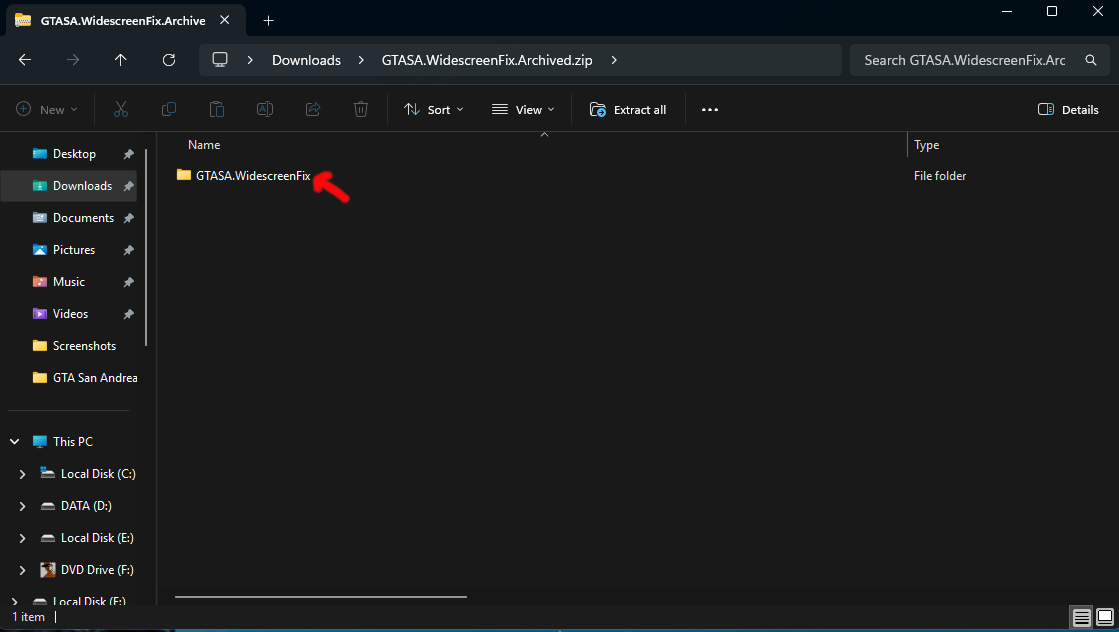Go up one directory level
This screenshot has width=1119, height=632.
point(121,60)
